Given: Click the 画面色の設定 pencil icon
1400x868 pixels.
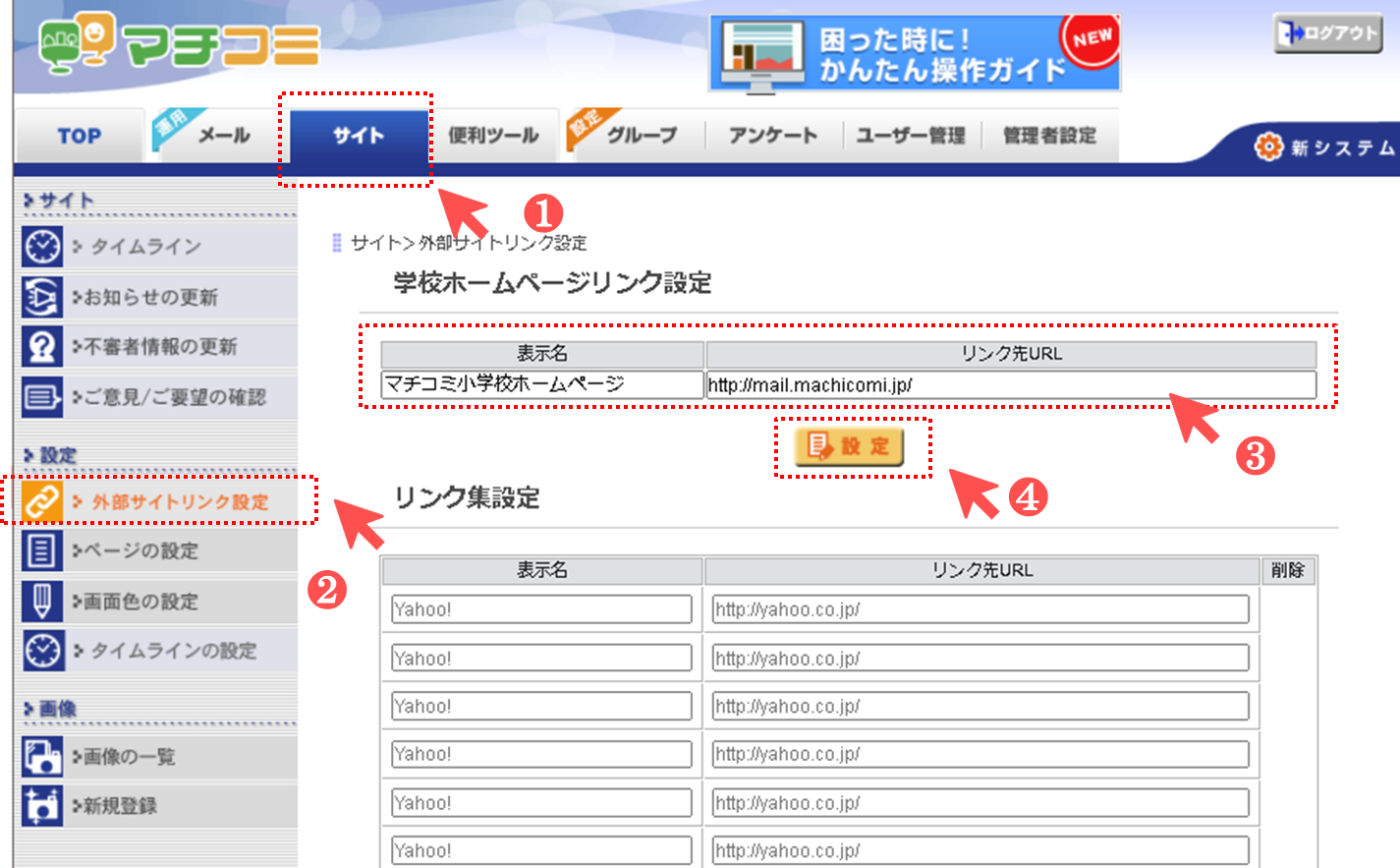Looking at the screenshot, I should click(x=42, y=601).
